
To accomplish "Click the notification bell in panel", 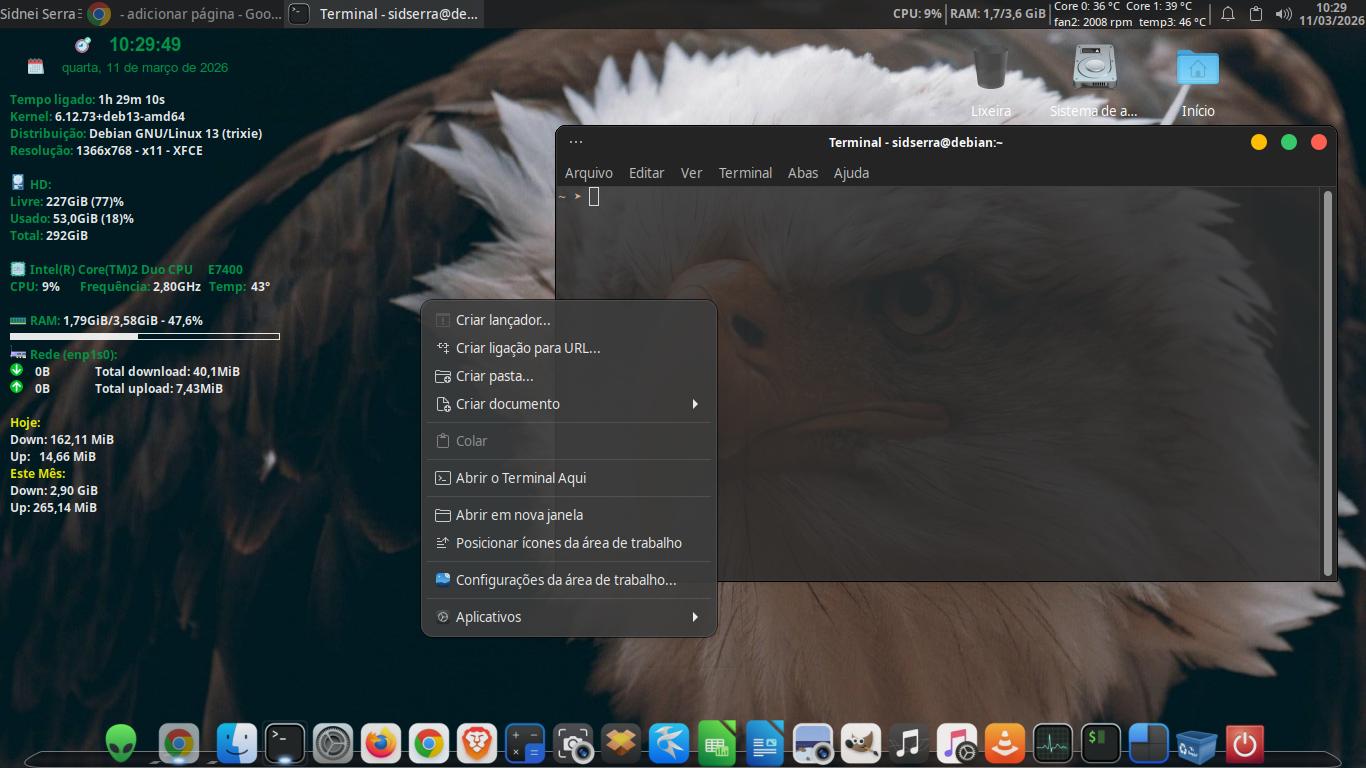I will 1228,14.
